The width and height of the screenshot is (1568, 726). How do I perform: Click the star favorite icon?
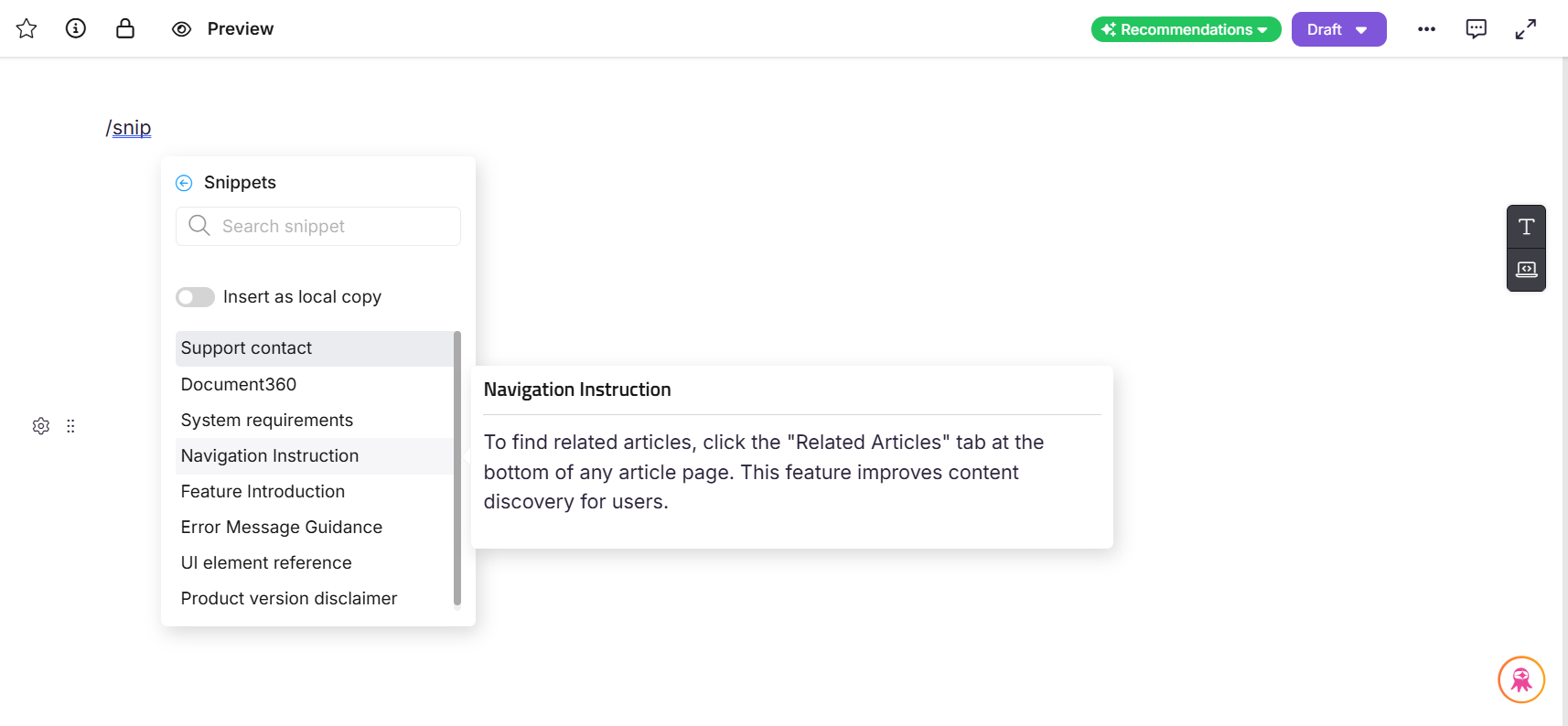point(27,29)
